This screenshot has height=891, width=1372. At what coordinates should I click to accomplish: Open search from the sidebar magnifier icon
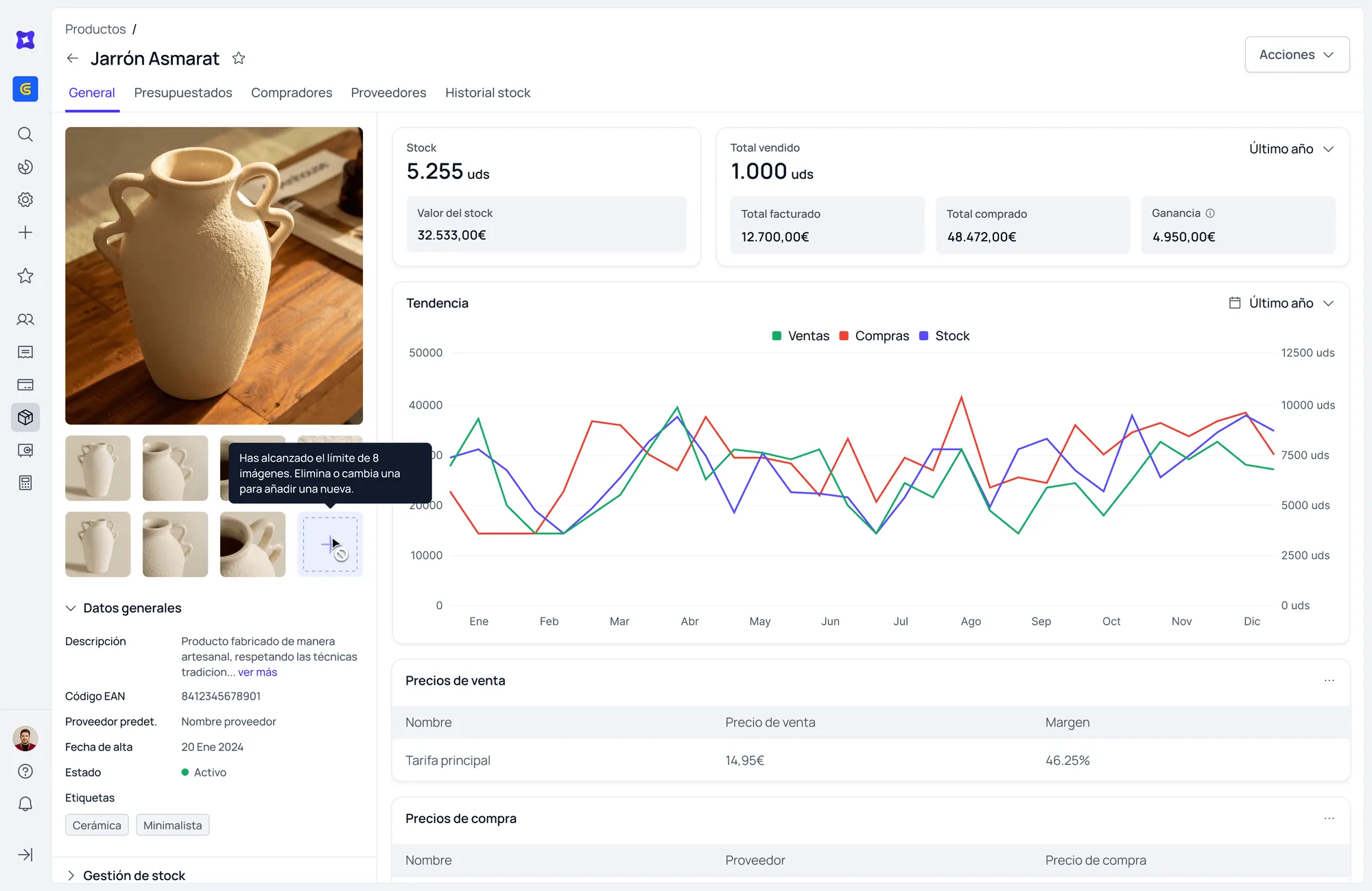[x=25, y=134]
